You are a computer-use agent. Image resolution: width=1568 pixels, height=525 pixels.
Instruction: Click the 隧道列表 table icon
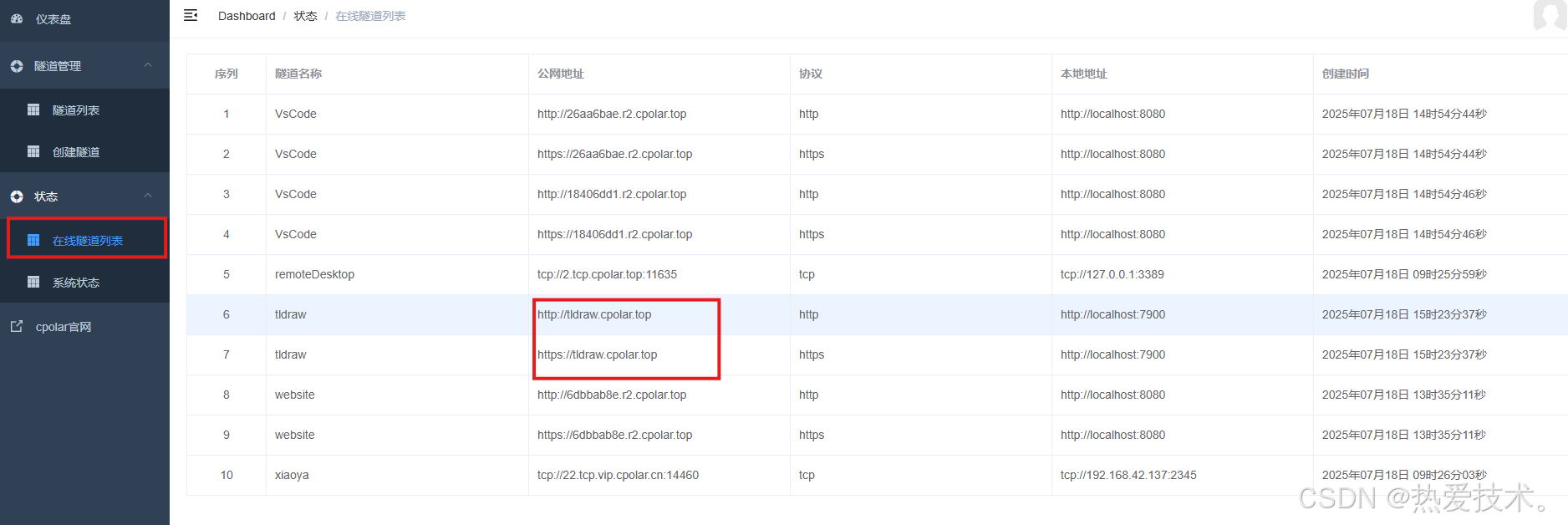point(33,110)
